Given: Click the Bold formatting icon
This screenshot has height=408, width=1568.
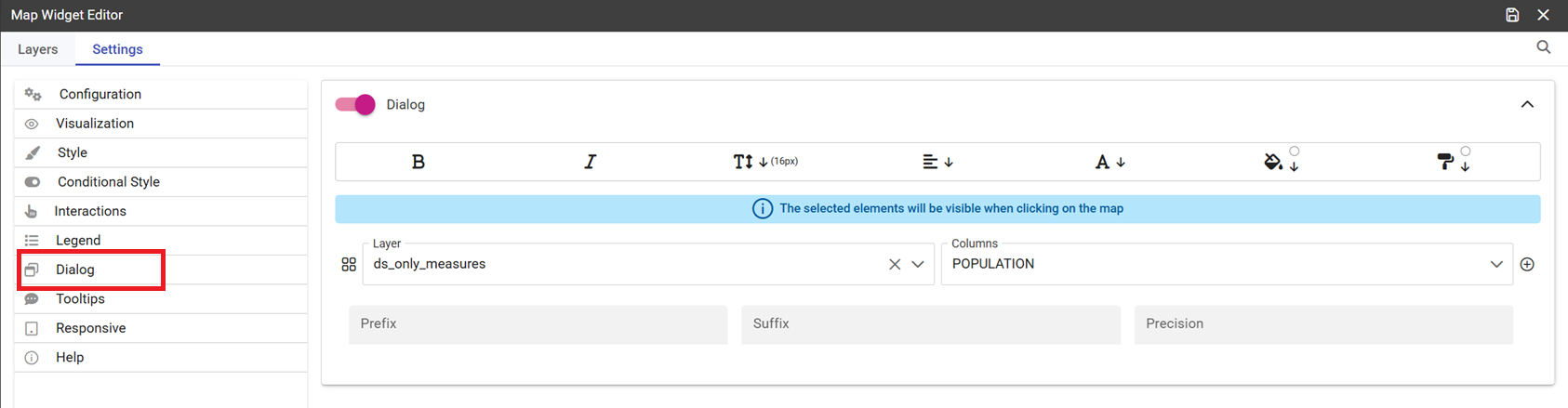Looking at the screenshot, I should [419, 162].
